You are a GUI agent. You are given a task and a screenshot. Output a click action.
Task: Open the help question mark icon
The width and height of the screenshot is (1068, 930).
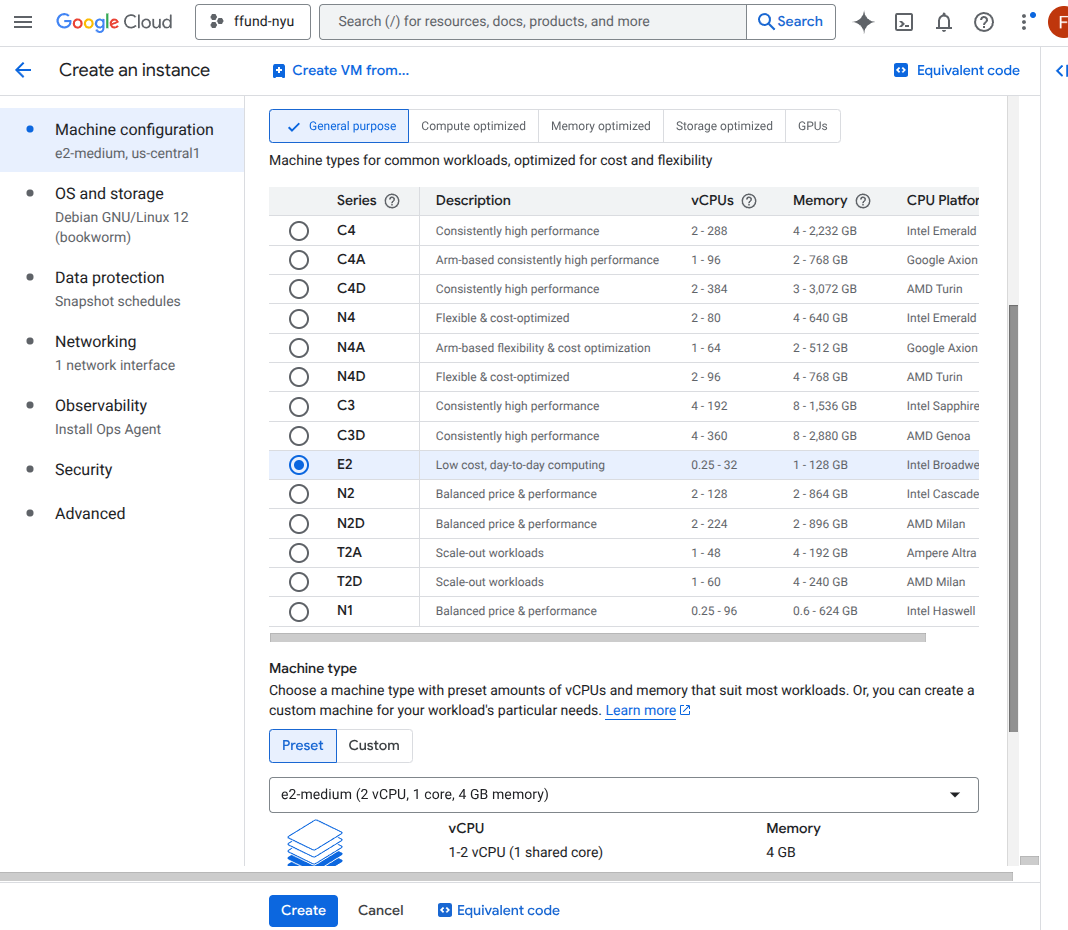click(984, 22)
